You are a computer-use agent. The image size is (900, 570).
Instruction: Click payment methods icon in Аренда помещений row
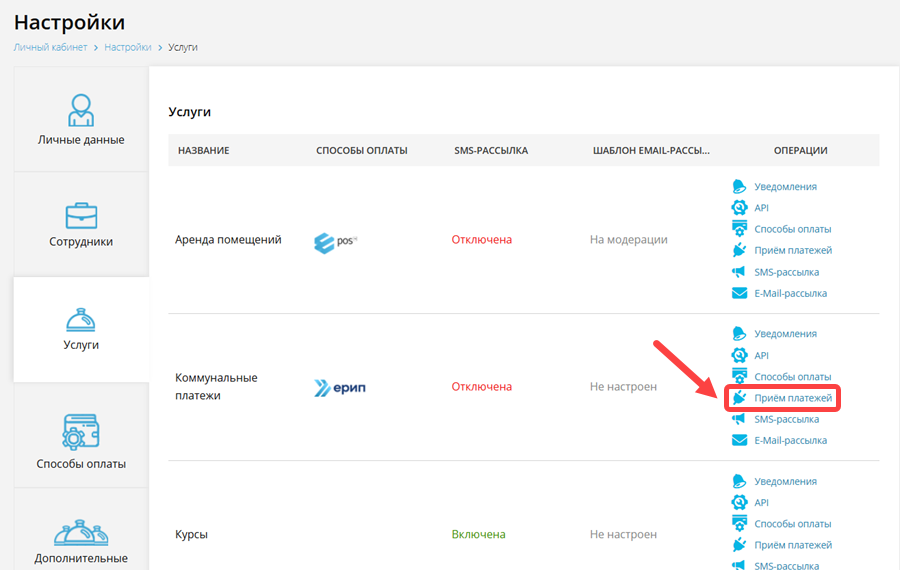pos(739,228)
